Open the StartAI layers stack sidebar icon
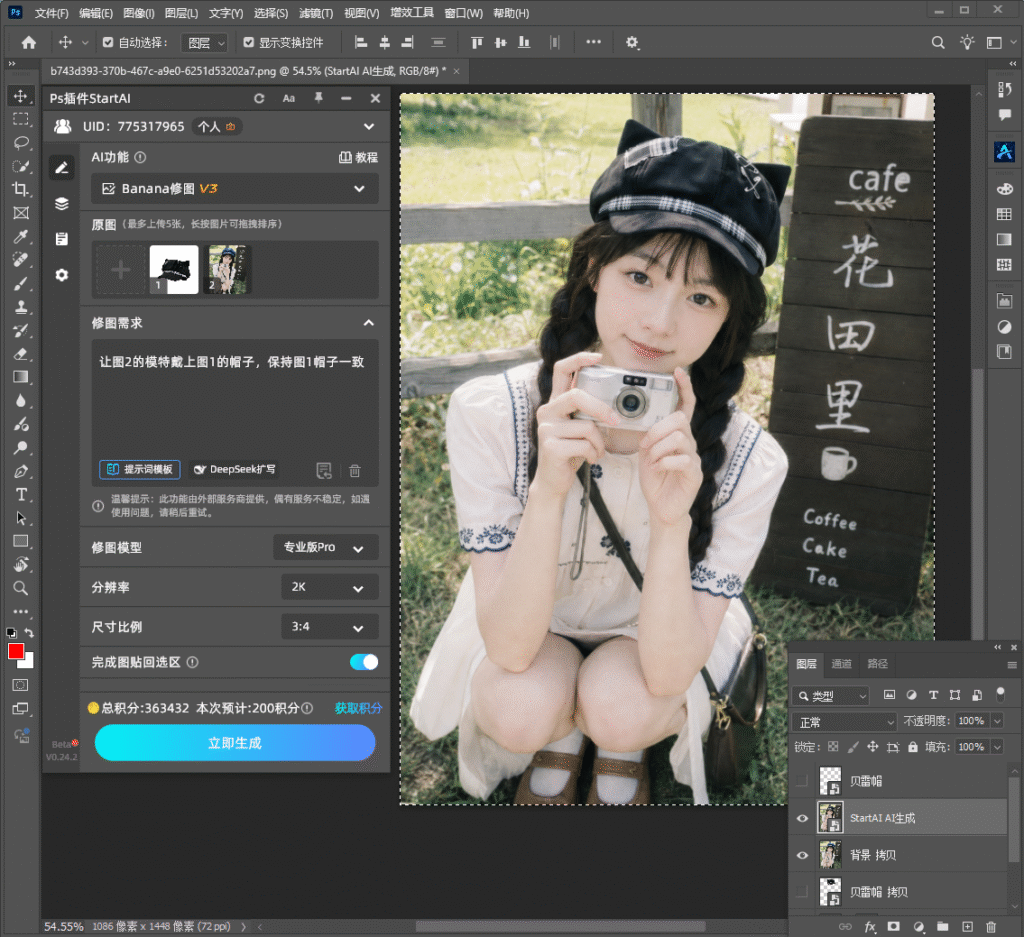The height and width of the screenshot is (937, 1024). [61, 204]
